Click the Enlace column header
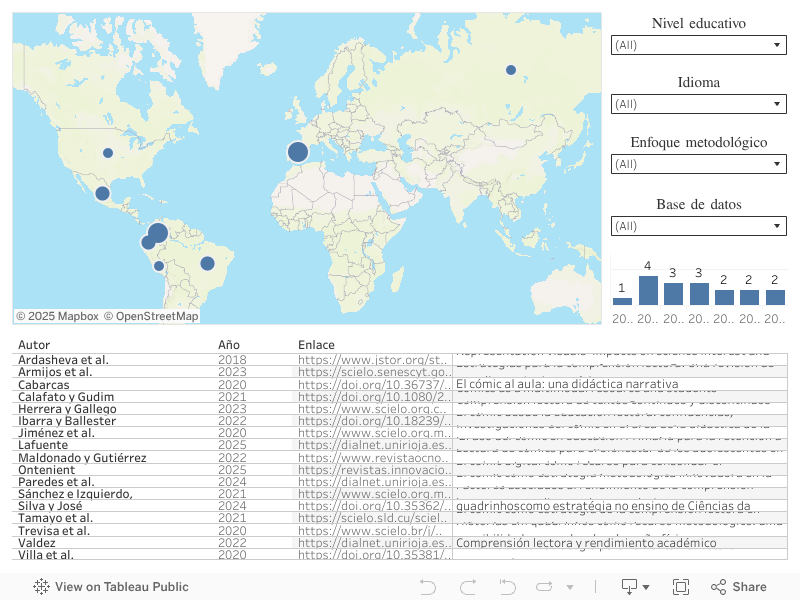 pos(316,345)
